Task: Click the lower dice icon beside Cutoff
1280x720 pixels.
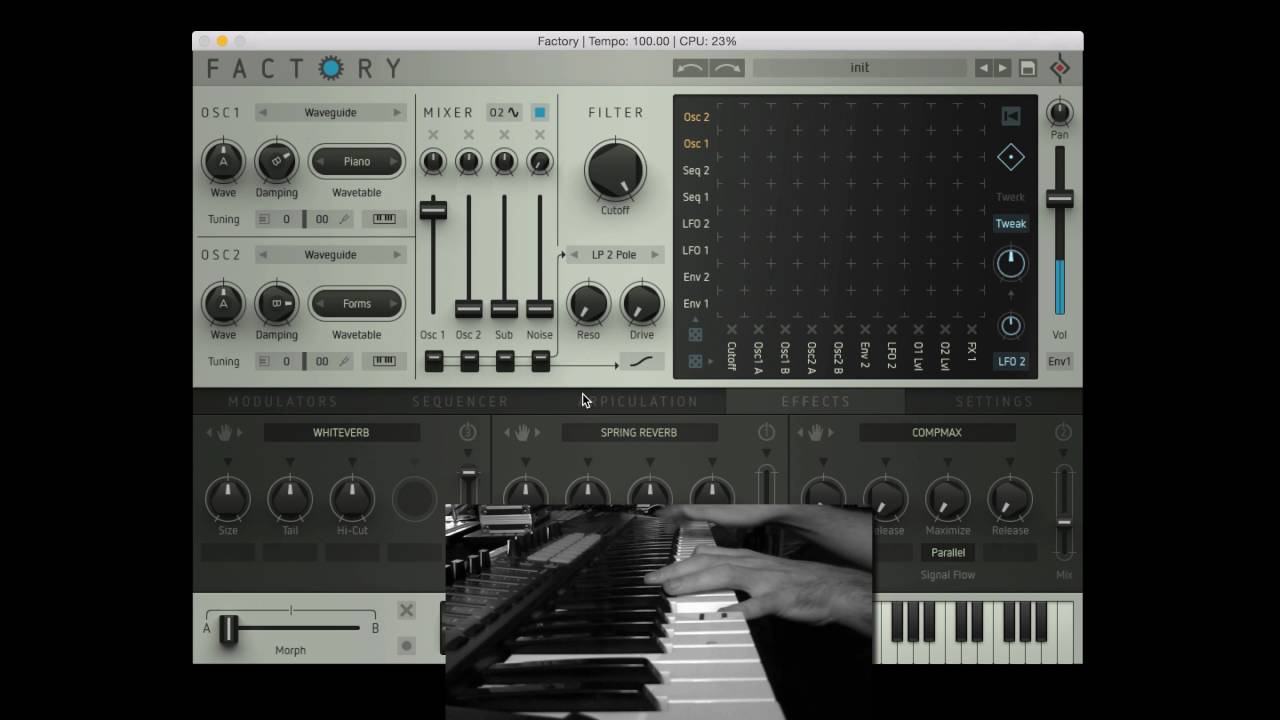Action: tap(695, 361)
